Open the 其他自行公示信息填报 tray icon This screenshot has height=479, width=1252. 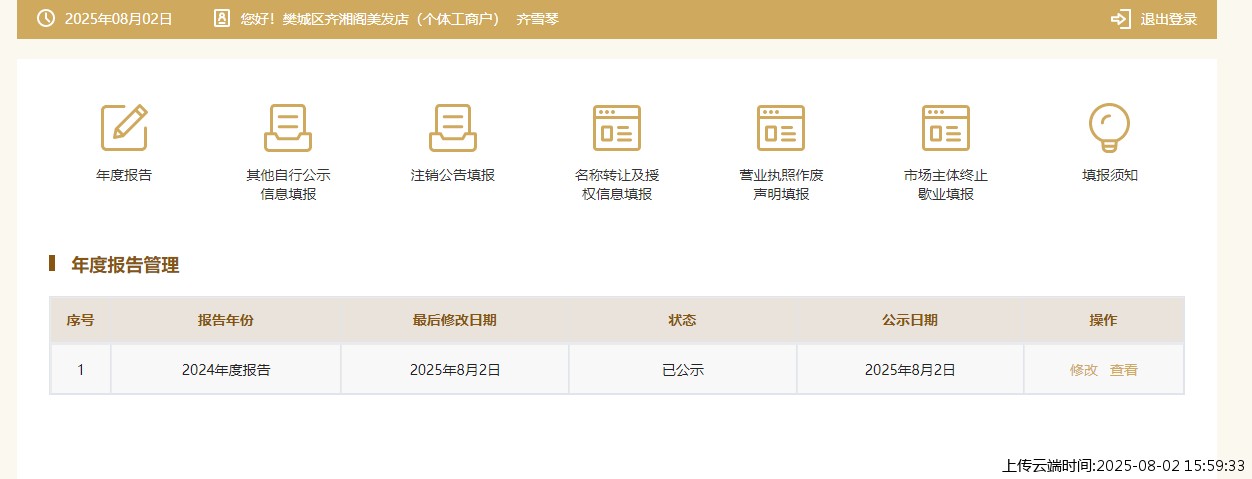point(288,127)
